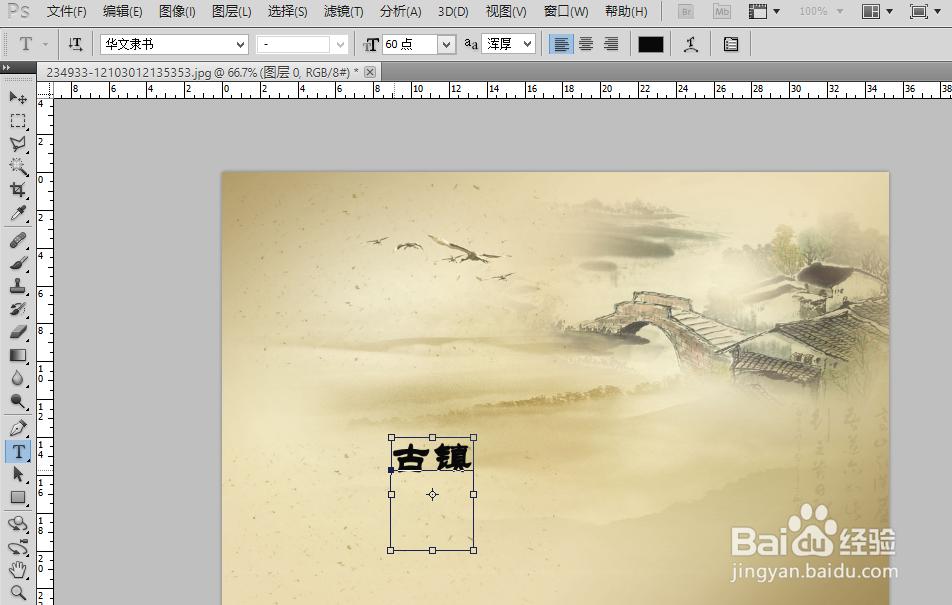
Task: Center align the text
Action: click(586, 44)
